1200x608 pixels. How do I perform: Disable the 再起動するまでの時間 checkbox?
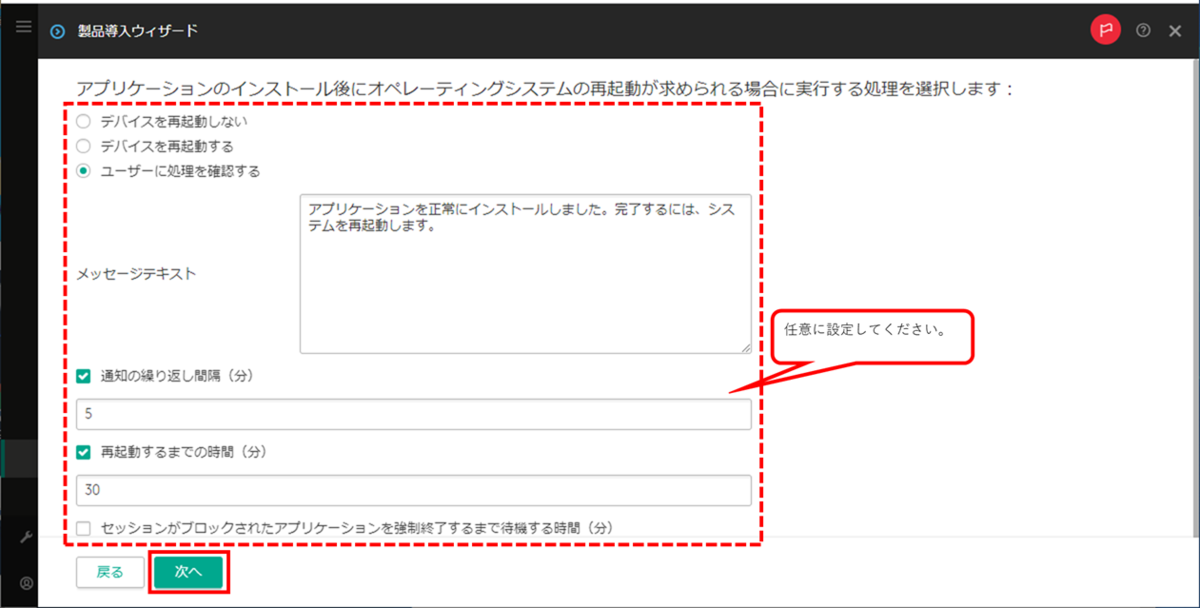click(82, 453)
